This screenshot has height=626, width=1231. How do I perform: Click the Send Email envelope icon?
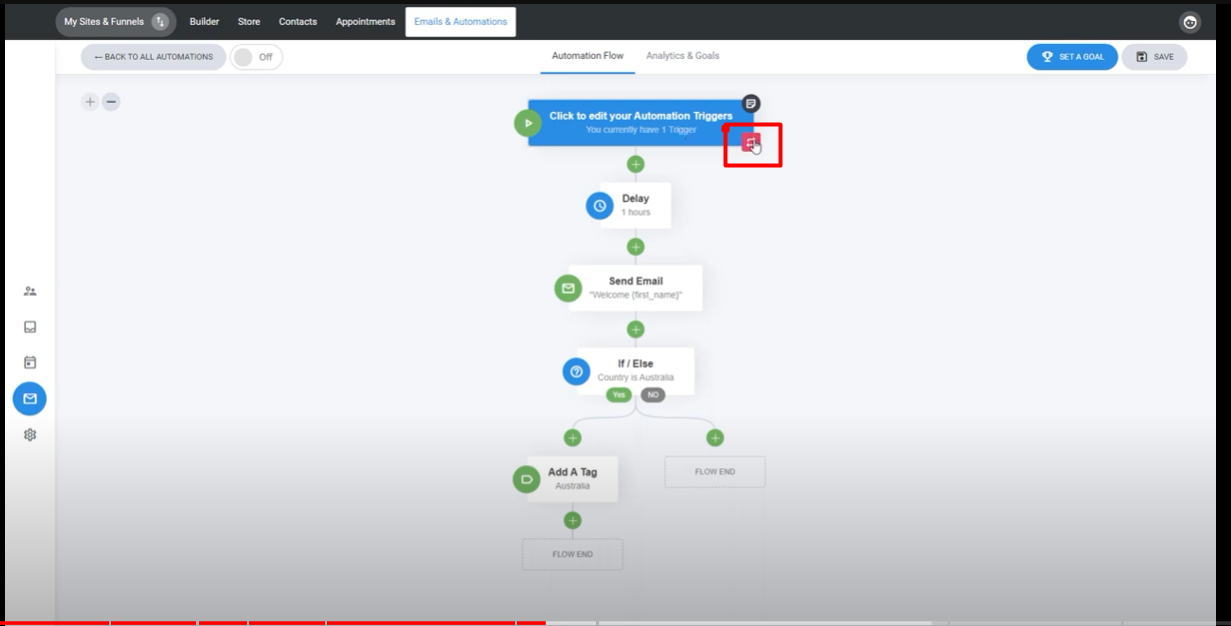568,288
